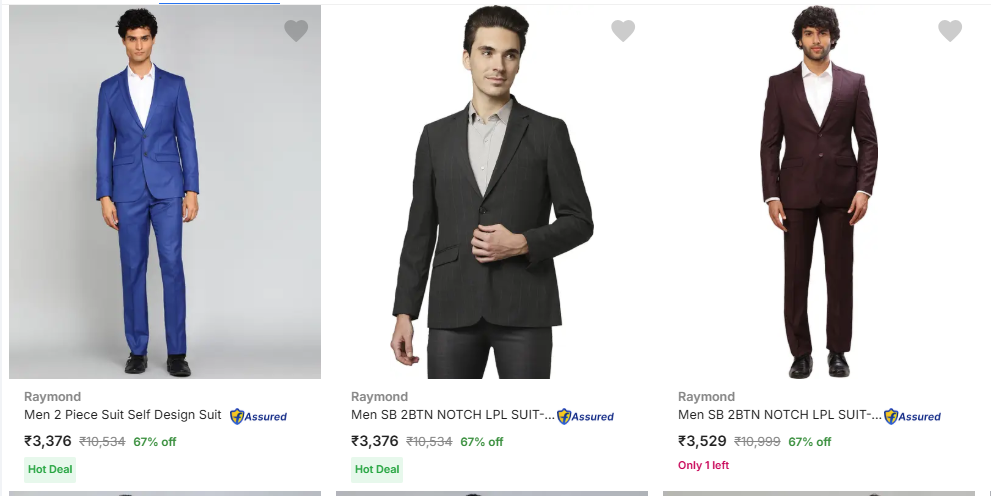Image resolution: width=991 pixels, height=496 pixels.
Task: Toggle the wishlist heart on the maroon suit
Action: 950,31
